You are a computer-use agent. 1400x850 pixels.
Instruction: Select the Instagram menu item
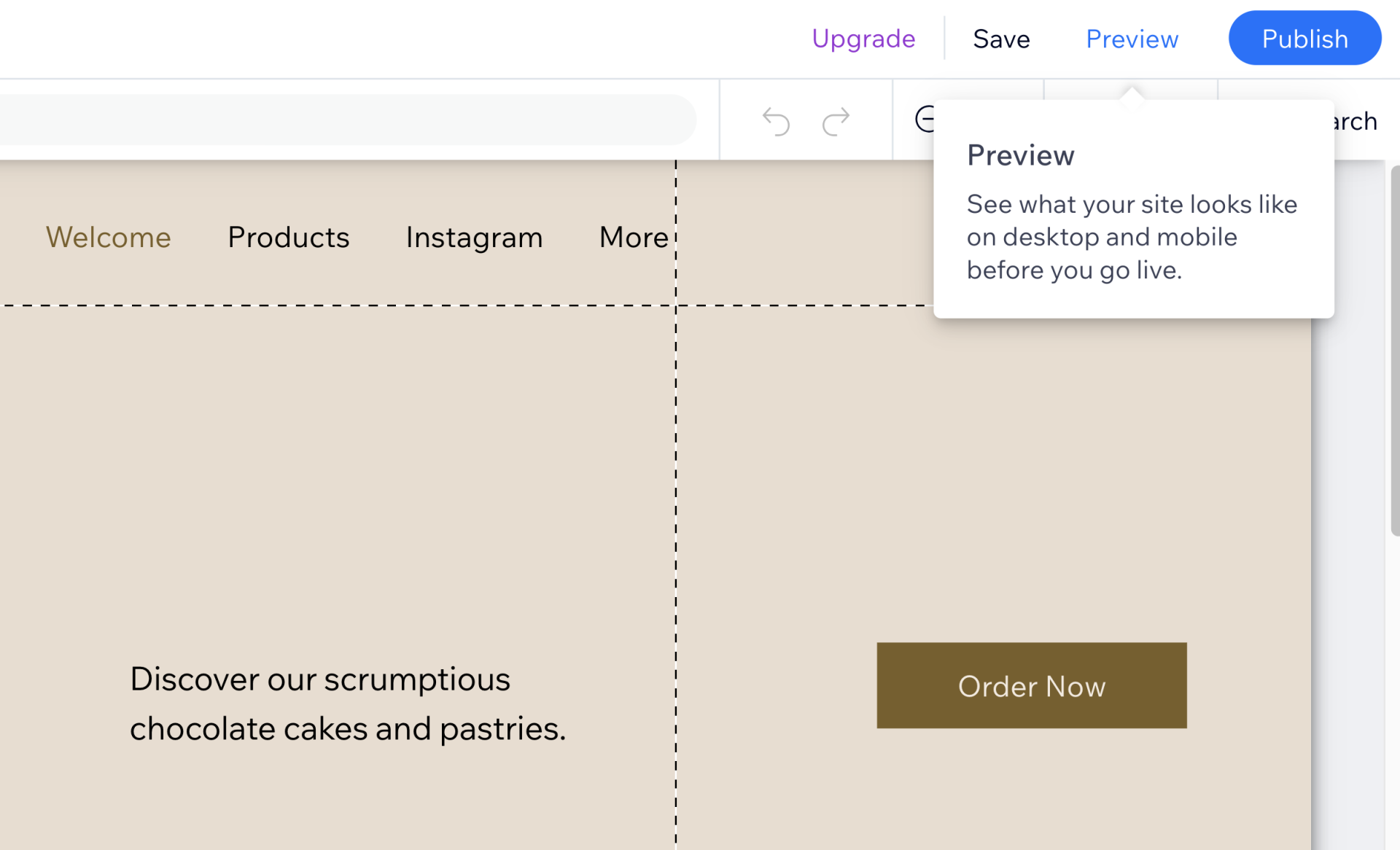[474, 237]
